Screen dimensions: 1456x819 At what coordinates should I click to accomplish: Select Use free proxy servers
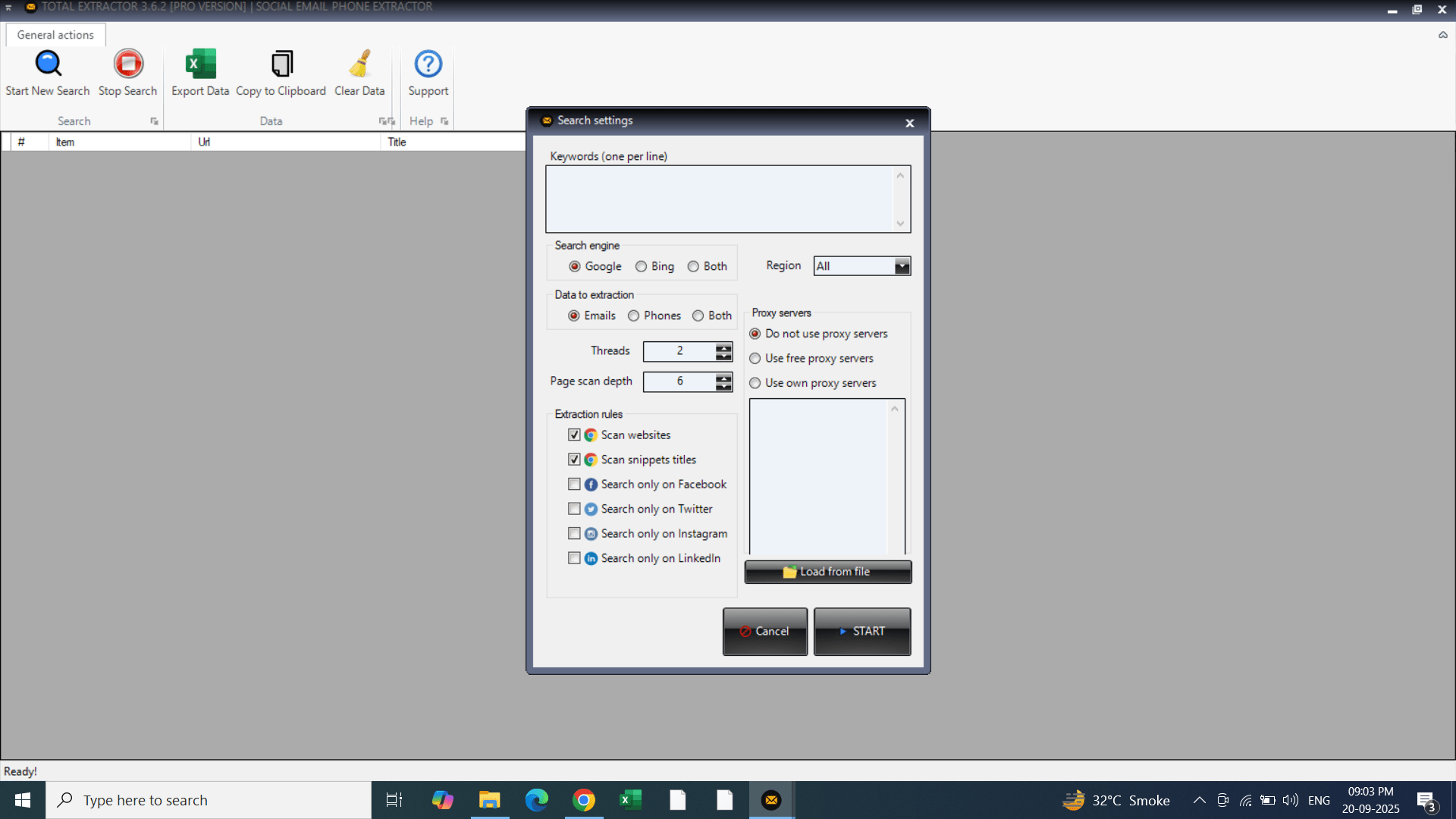[x=755, y=358]
